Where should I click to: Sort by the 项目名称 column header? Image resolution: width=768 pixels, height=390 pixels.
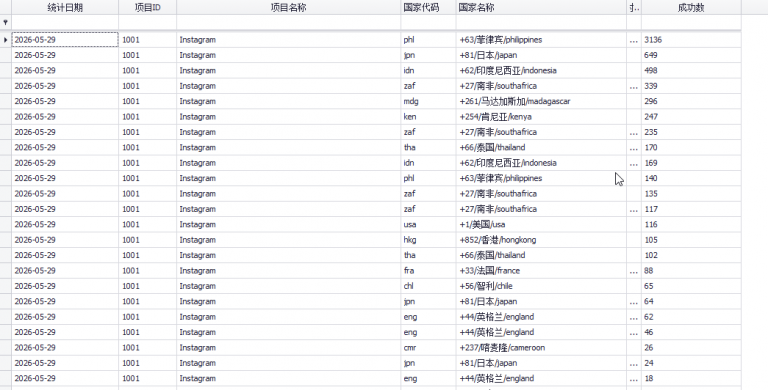click(288, 7)
